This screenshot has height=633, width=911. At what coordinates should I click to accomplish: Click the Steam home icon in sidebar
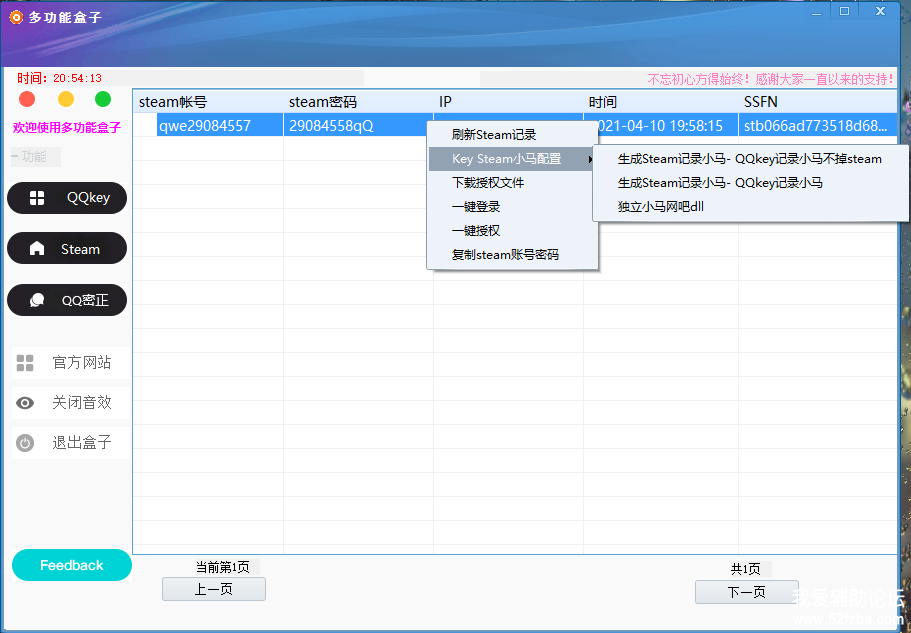coord(37,249)
